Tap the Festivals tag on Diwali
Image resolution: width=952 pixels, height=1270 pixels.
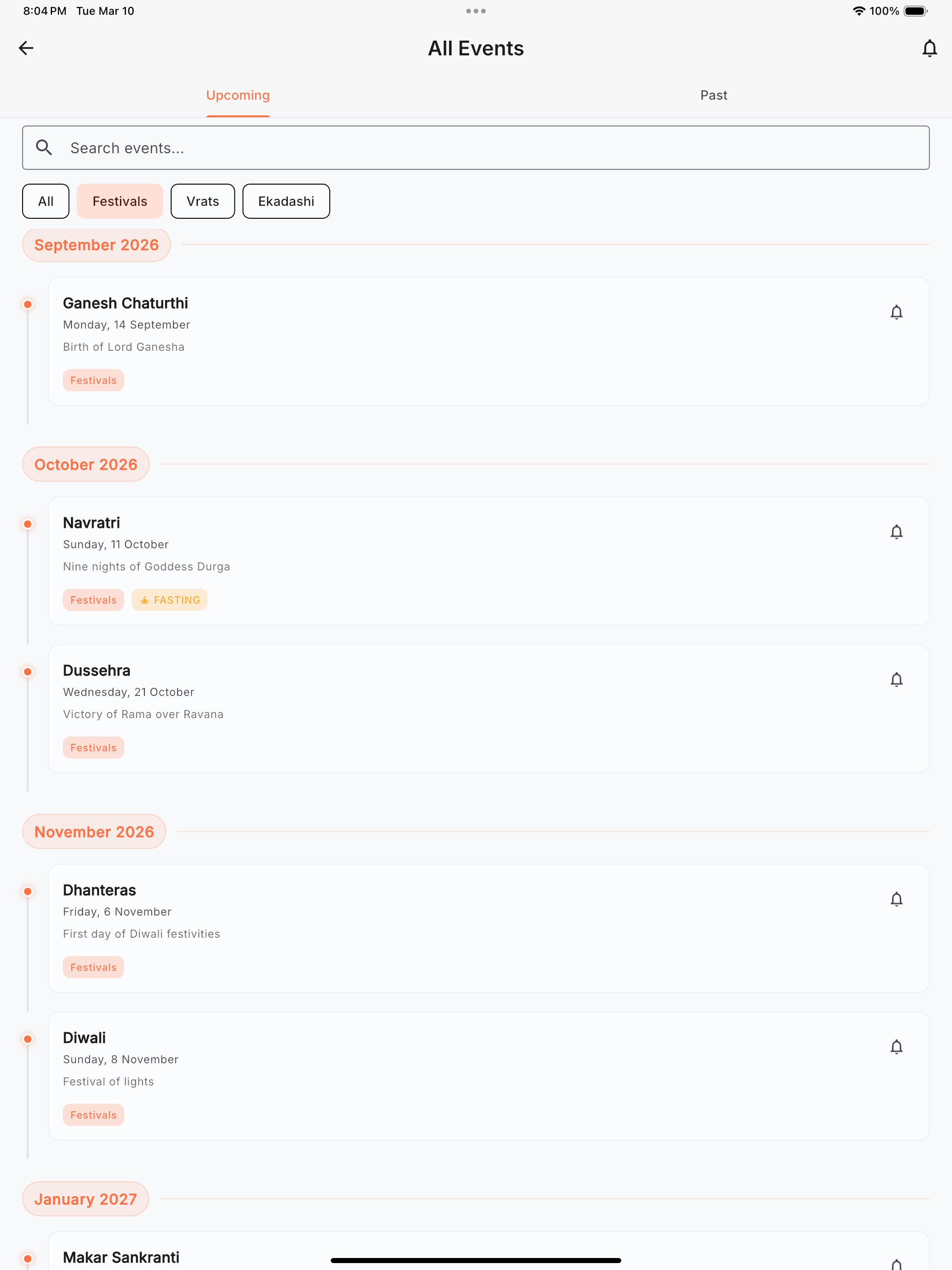(94, 1115)
